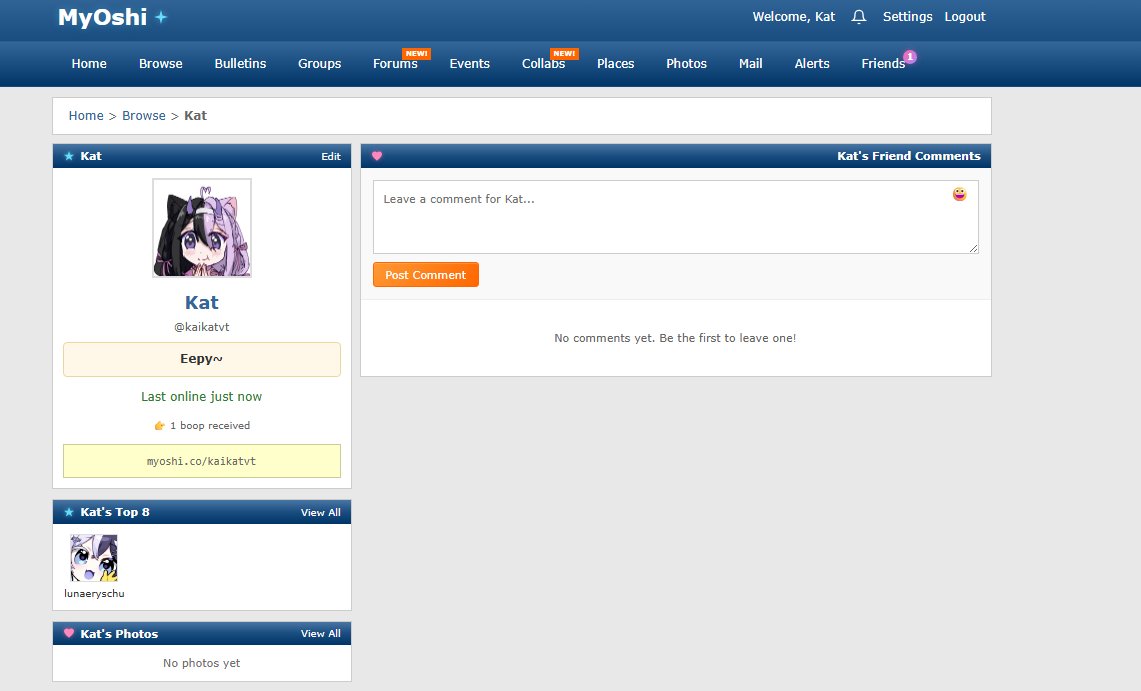The height and width of the screenshot is (691, 1141).
Task: Click Home in the breadcrumb
Action: [x=86, y=116]
